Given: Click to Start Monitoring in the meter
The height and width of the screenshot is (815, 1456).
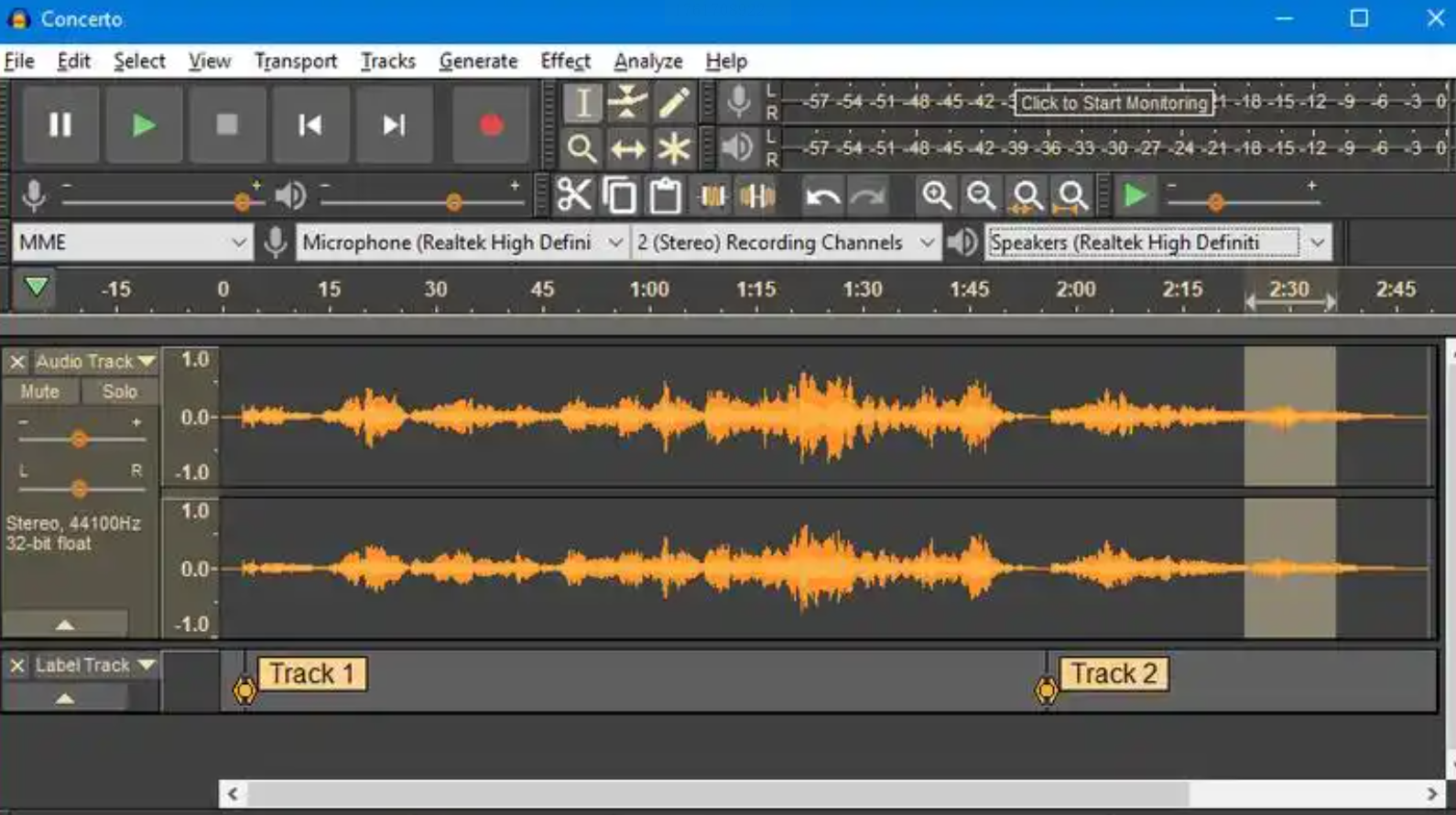Looking at the screenshot, I should (x=1114, y=103).
